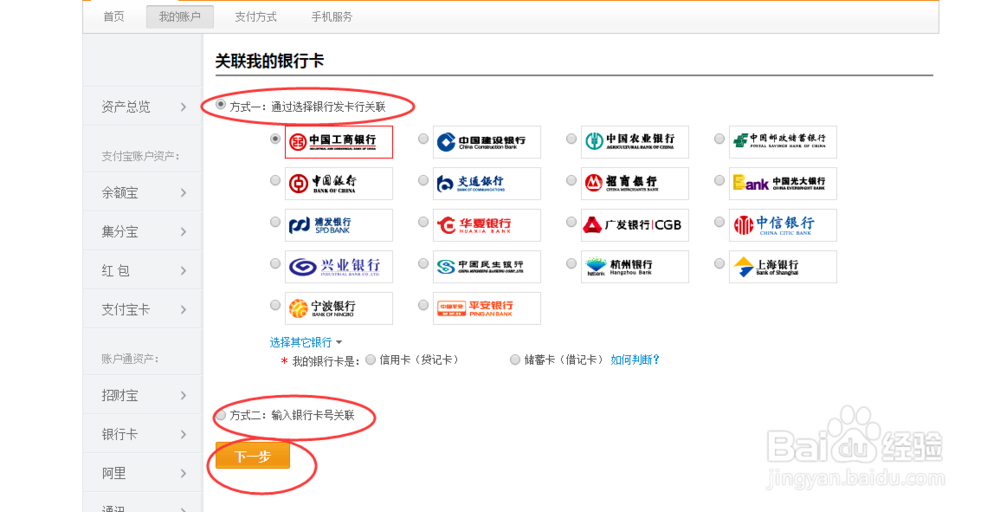Click the Agricultural Bank of China logo
The height and width of the screenshot is (512, 1000).
click(x=635, y=142)
